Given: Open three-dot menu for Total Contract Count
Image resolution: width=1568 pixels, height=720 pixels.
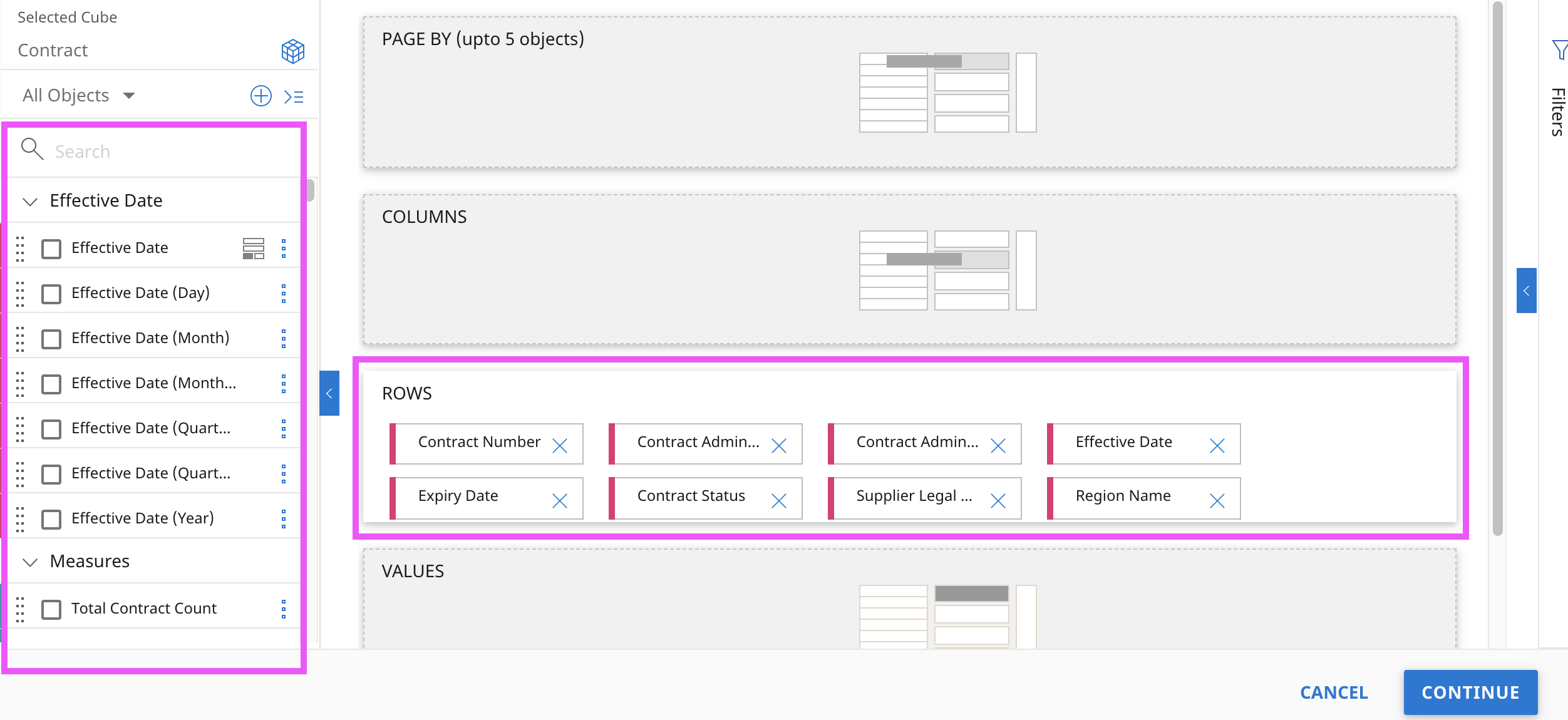Looking at the screenshot, I should point(284,609).
